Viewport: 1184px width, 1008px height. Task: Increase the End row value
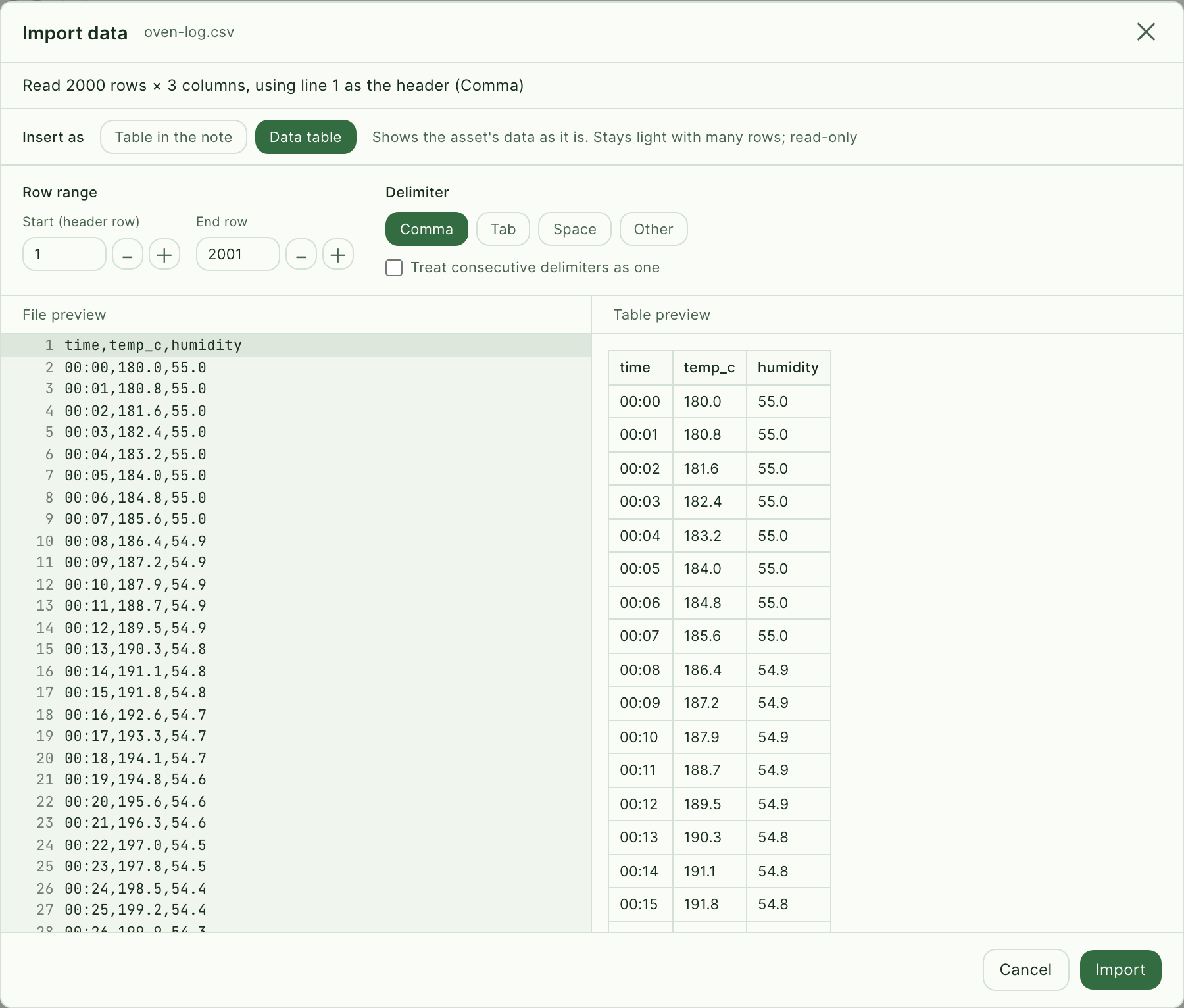(338, 255)
